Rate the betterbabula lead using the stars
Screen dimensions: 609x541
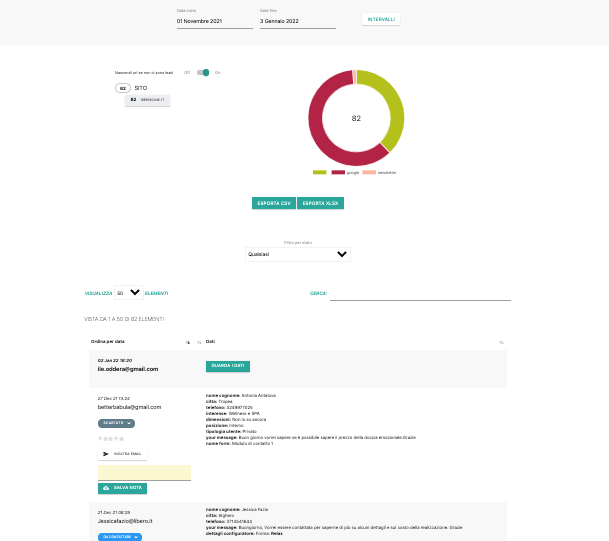pyautogui.click(x=110, y=438)
